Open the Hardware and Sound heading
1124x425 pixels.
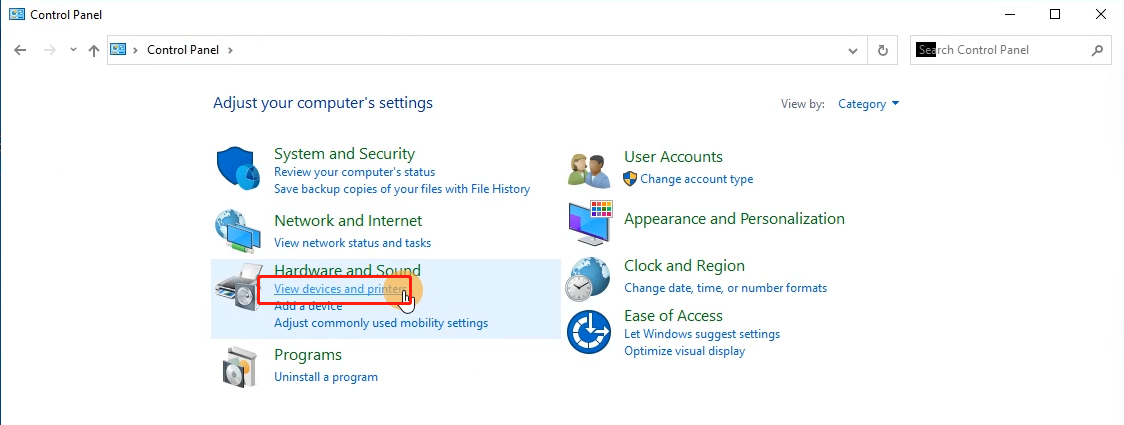click(x=348, y=270)
